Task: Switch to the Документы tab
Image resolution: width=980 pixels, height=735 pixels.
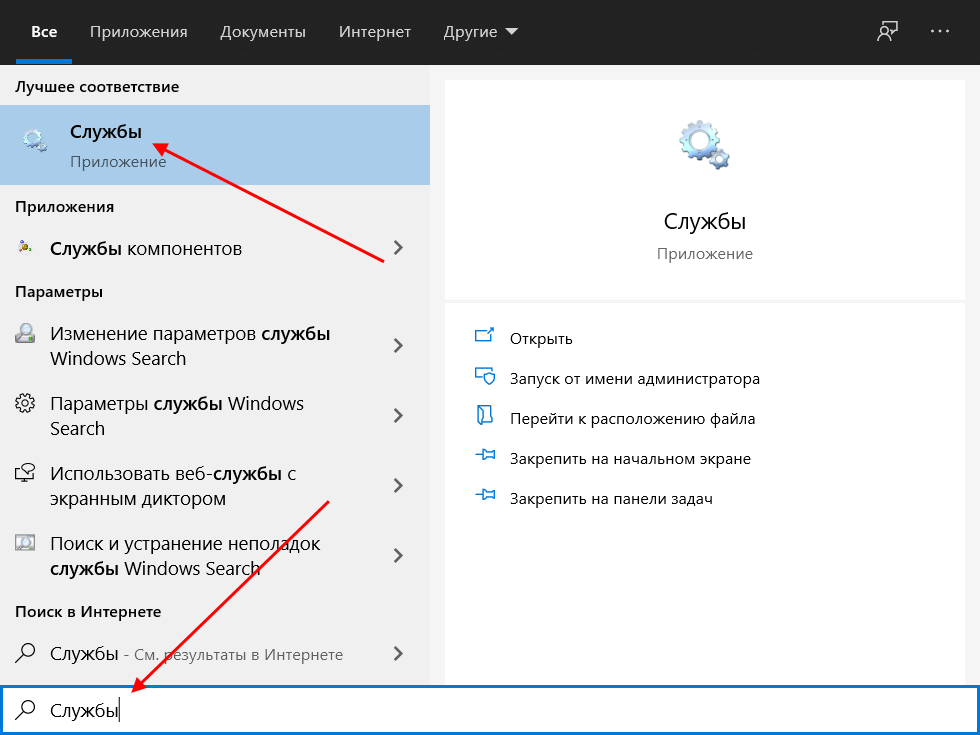Action: [x=263, y=32]
